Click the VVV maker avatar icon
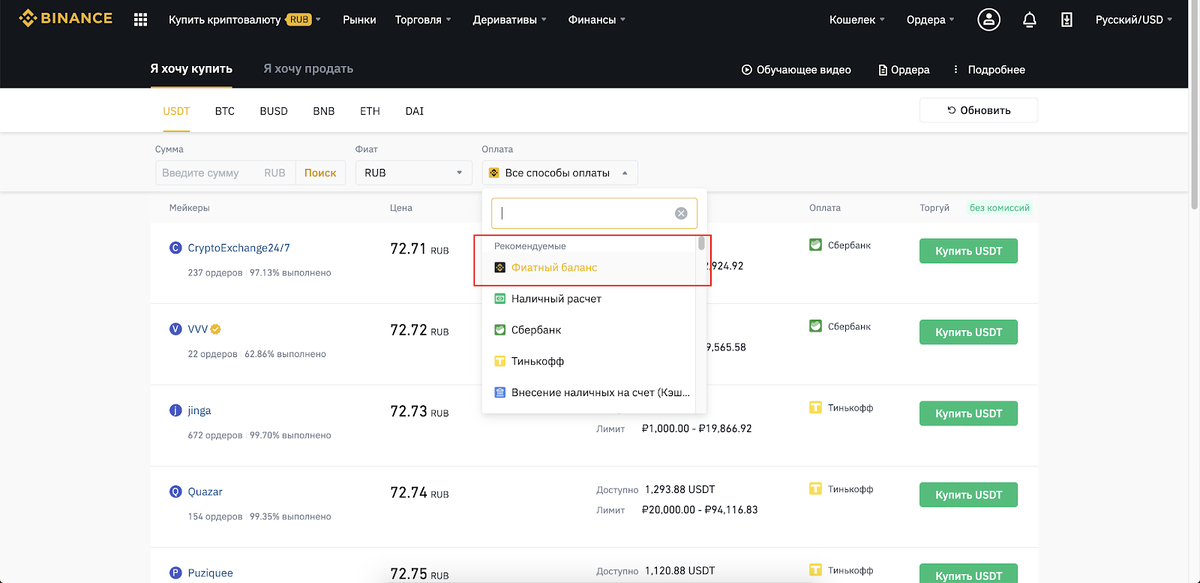 176,329
